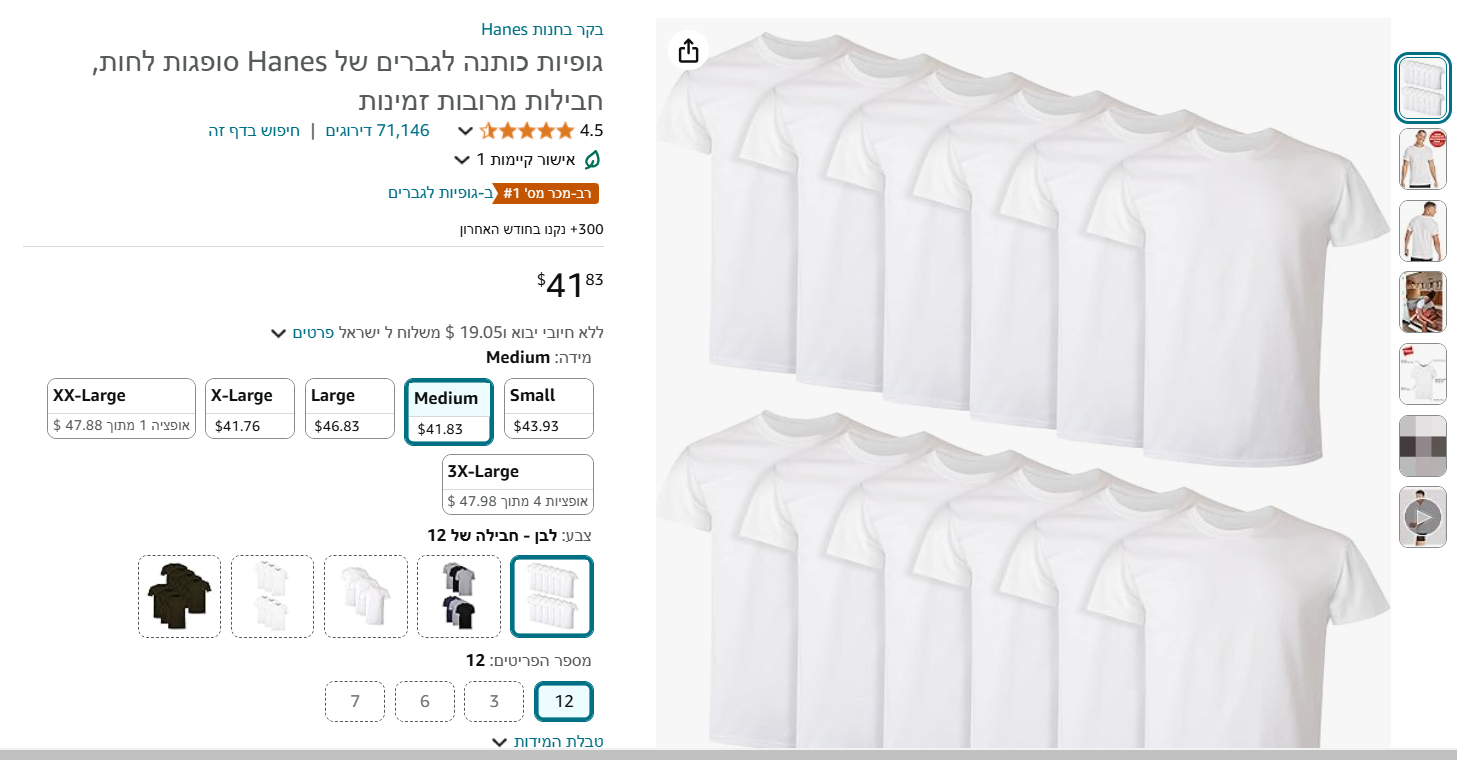Click the green sustainability leaf icon
1457x760 pixels.
click(592, 160)
